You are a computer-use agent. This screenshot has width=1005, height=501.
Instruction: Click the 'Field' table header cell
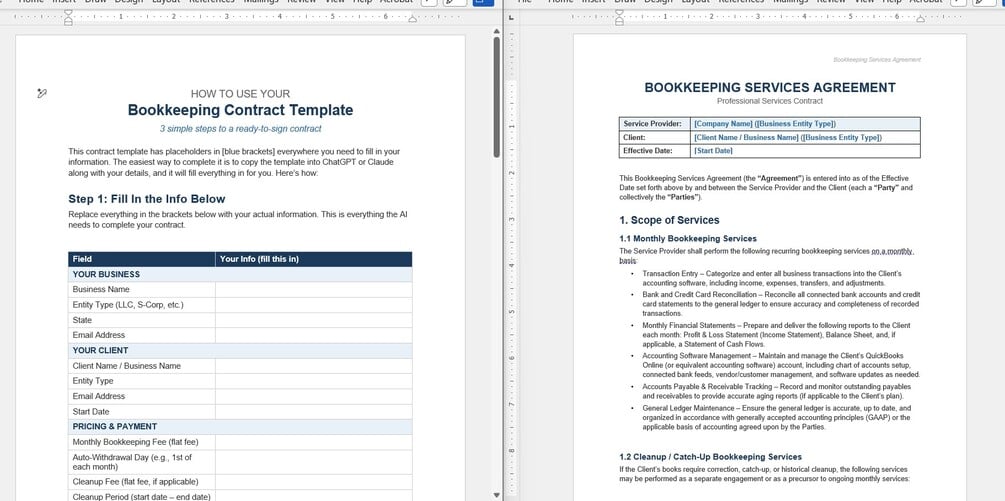tap(142, 259)
